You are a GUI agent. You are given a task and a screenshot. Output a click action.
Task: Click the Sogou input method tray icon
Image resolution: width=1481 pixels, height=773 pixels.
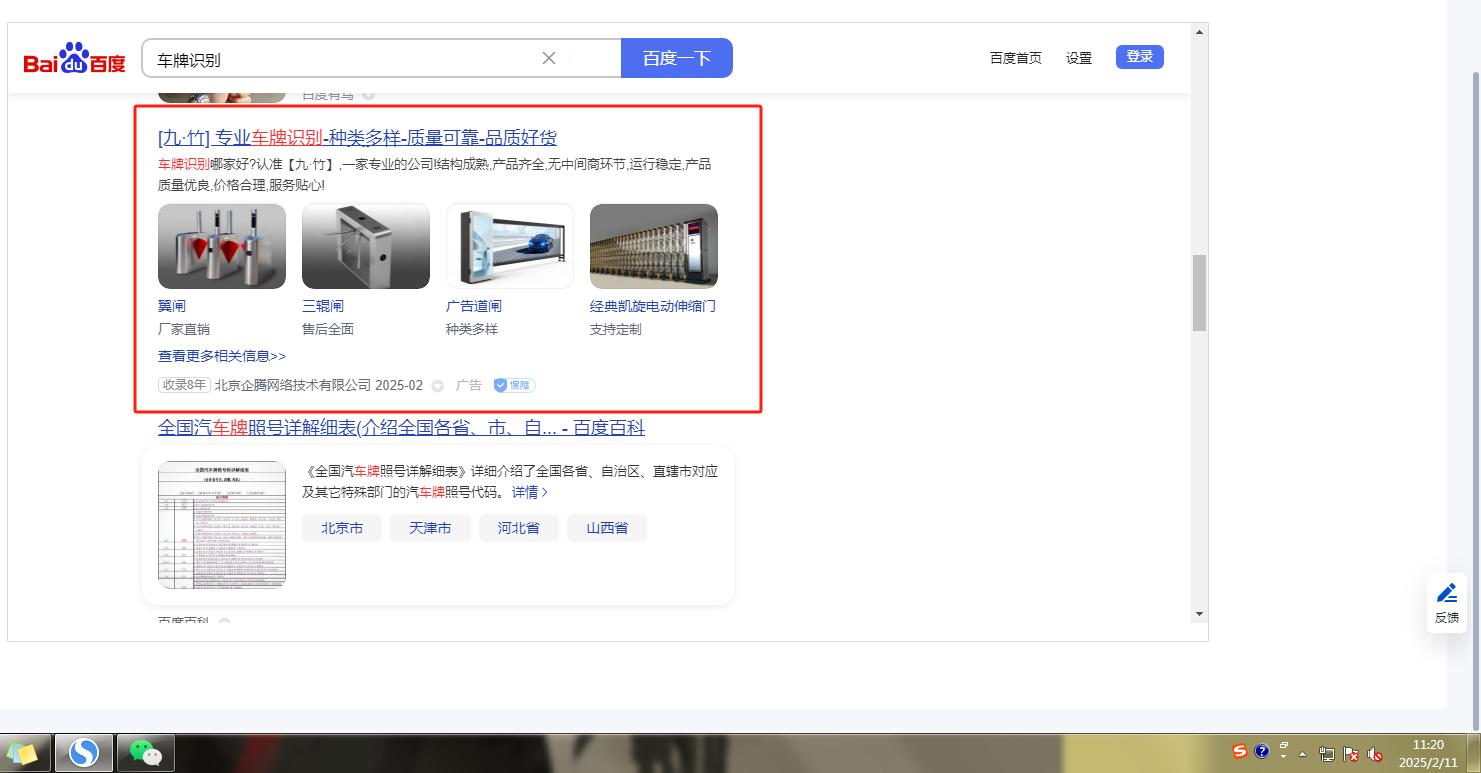pos(1240,752)
